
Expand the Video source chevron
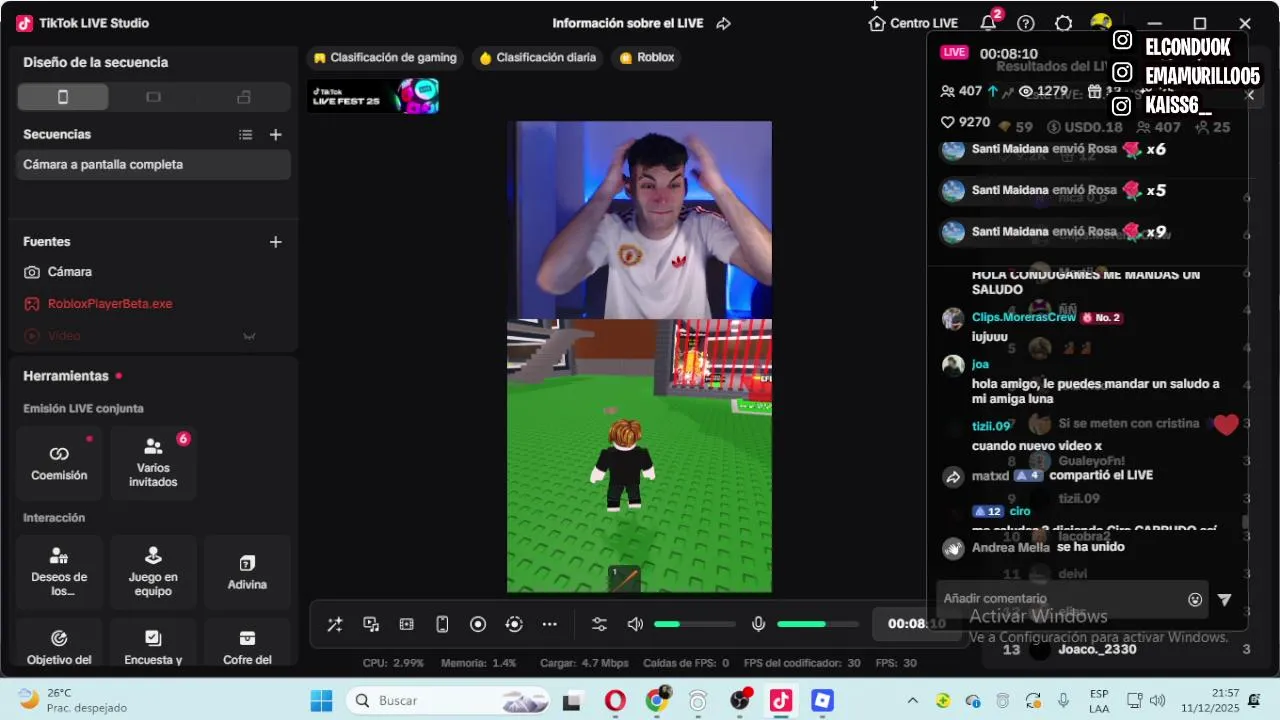pyautogui.click(x=250, y=336)
